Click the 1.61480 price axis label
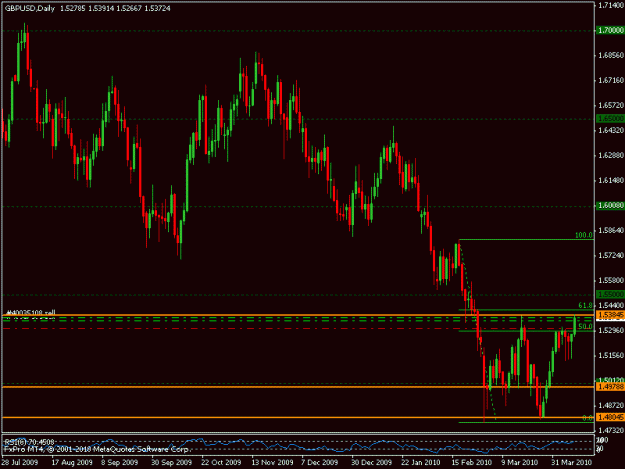This screenshot has height=469, width=625. 611,181
